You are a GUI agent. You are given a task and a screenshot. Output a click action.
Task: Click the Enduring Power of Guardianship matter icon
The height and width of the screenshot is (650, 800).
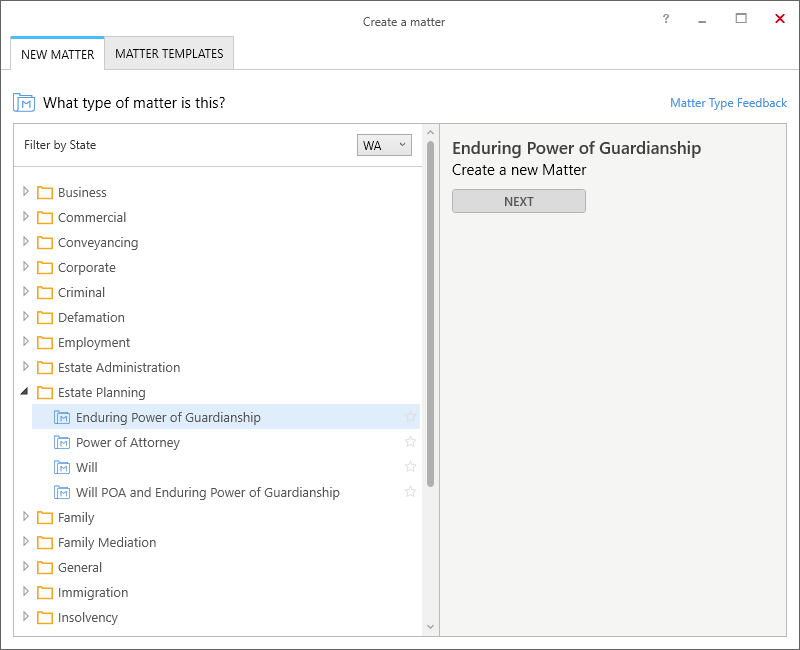[62, 417]
